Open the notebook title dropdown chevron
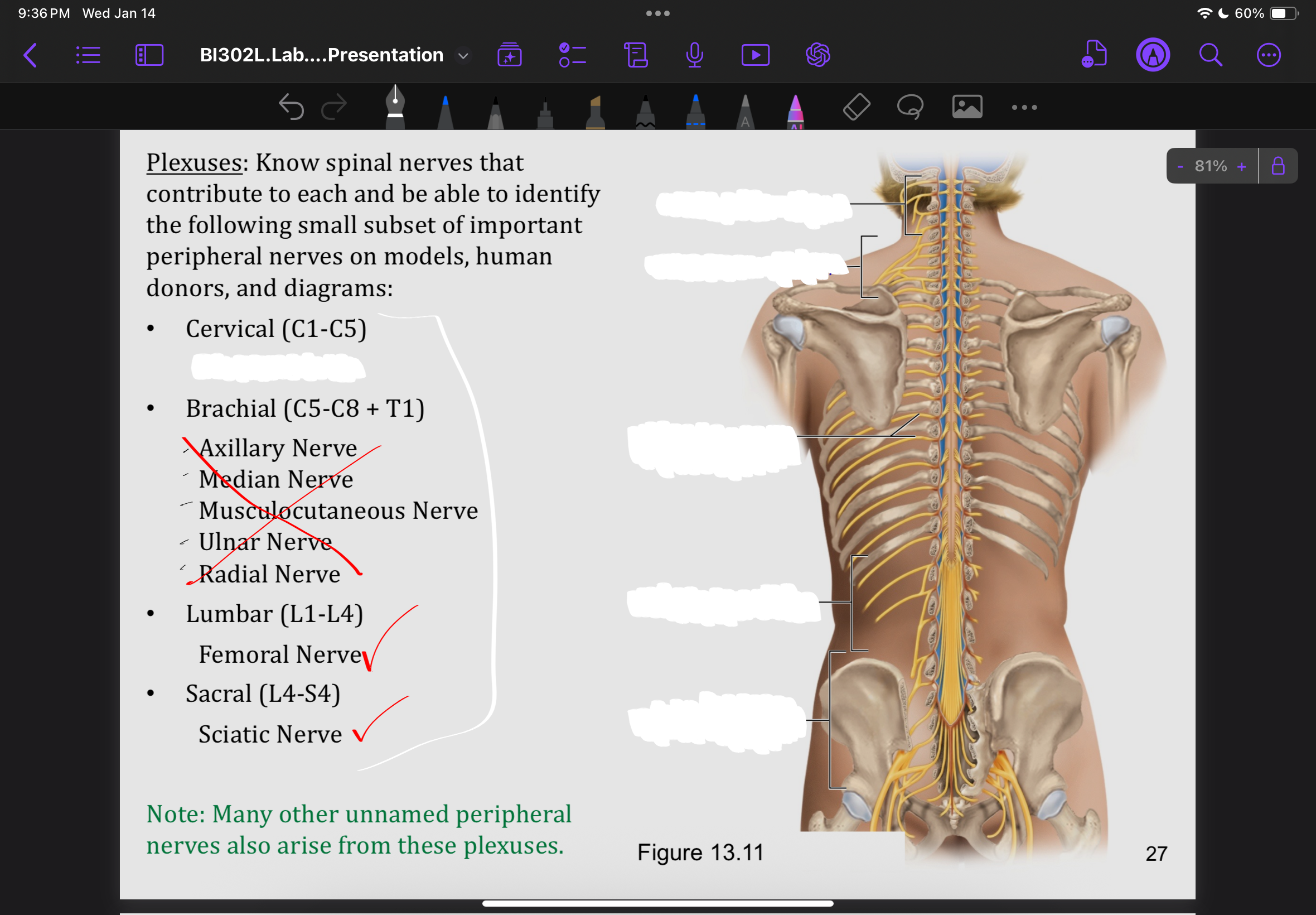 point(463,56)
